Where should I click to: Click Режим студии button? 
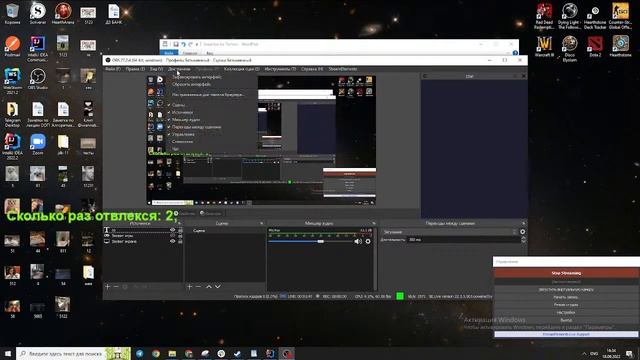[566, 305]
